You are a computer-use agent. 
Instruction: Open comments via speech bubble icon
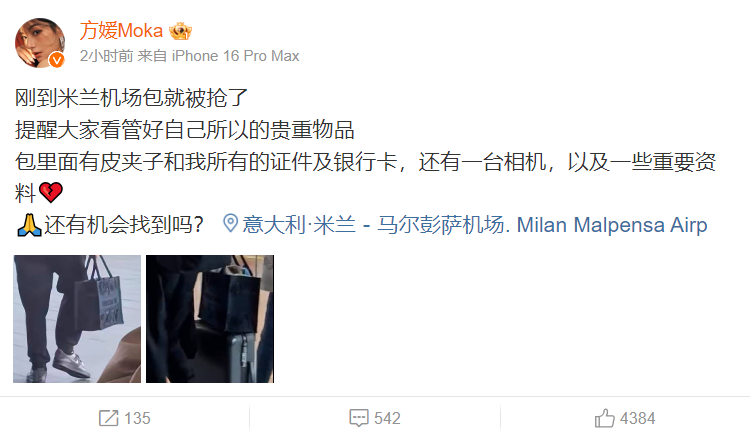click(359, 418)
